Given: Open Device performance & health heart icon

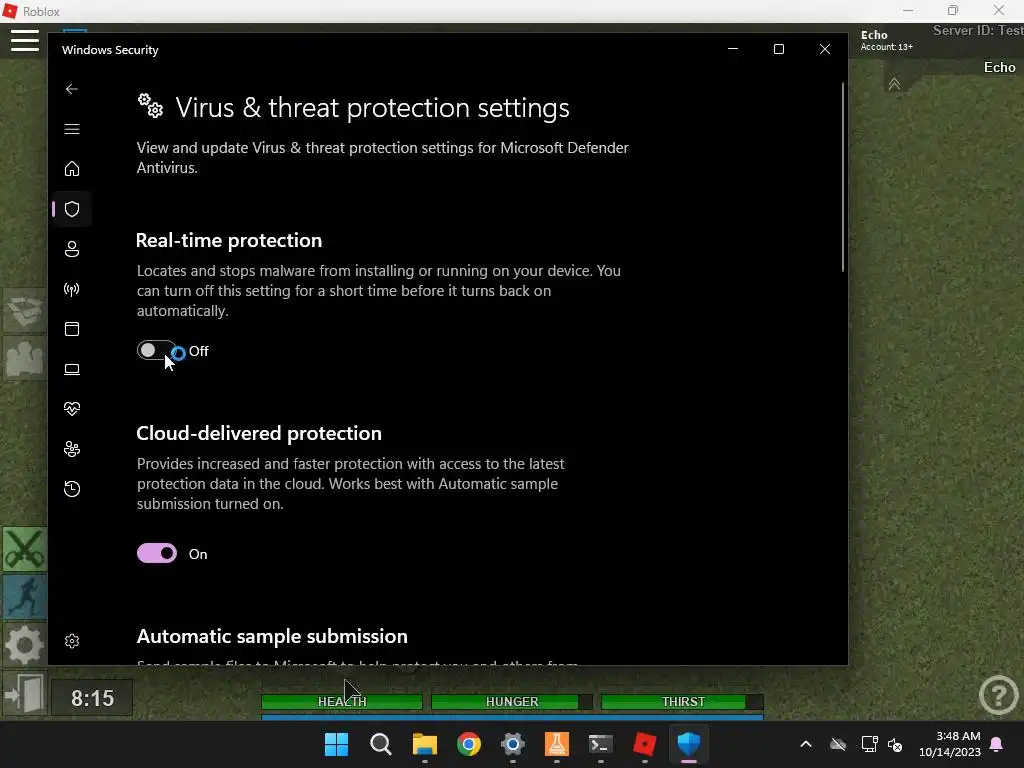Looking at the screenshot, I should click(72, 409).
